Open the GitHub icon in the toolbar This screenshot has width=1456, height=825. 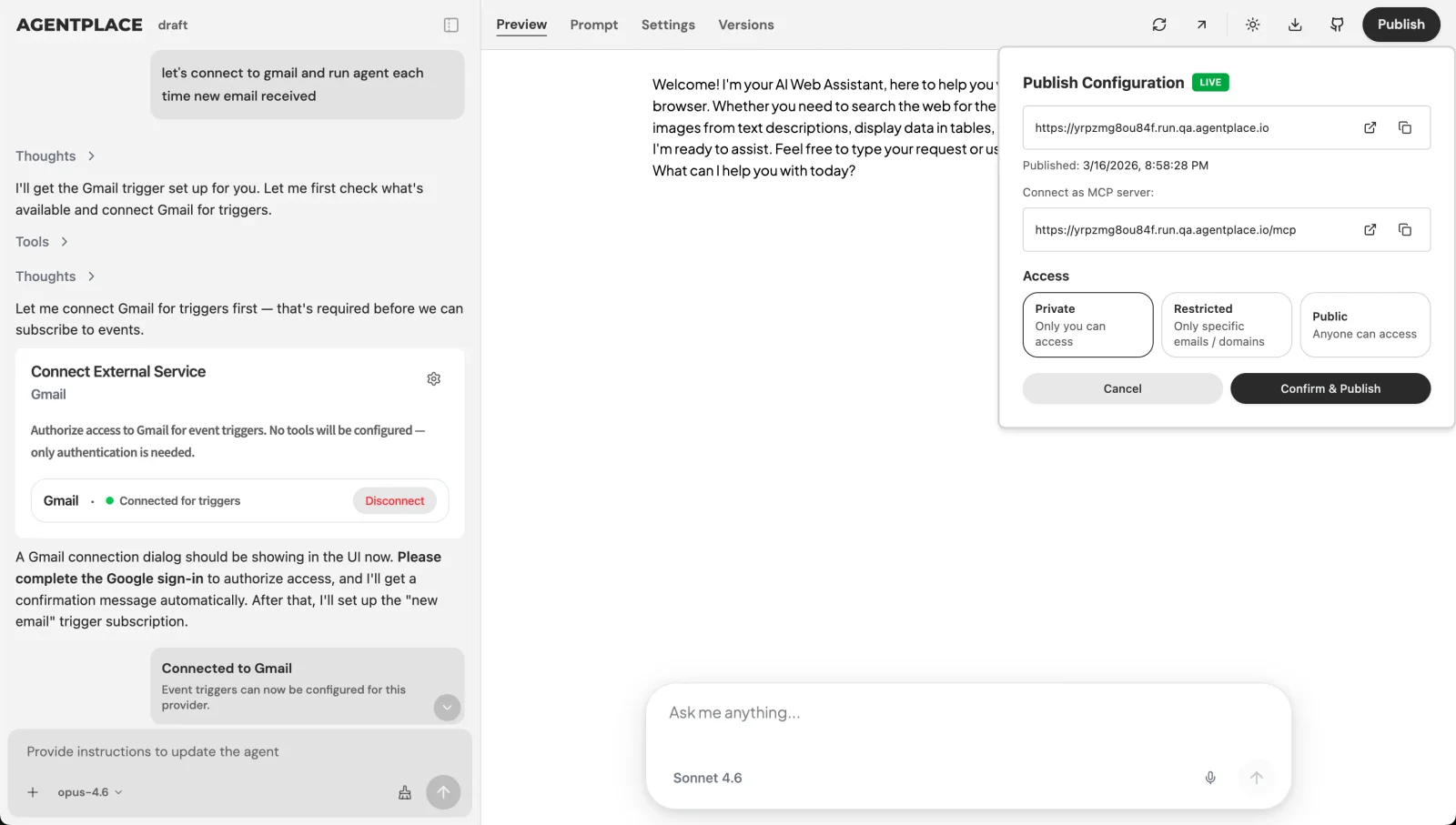click(x=1337, y=25)
